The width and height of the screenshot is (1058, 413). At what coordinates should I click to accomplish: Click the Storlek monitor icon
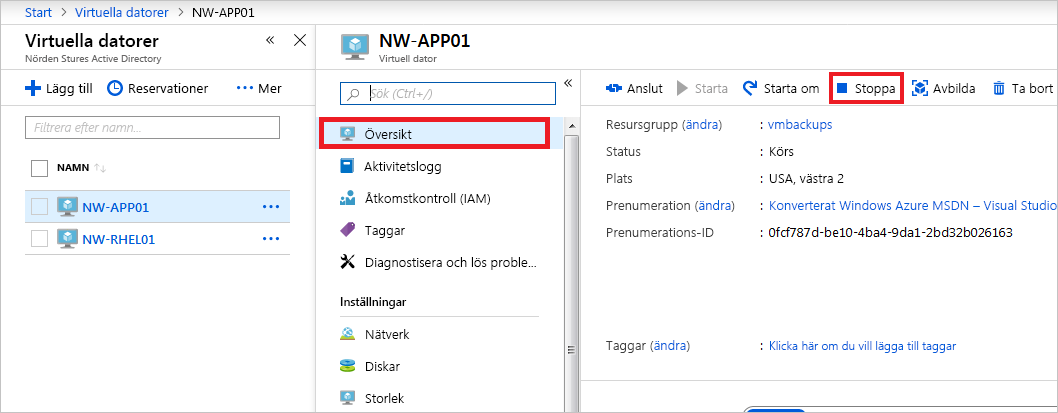point(347,398)
